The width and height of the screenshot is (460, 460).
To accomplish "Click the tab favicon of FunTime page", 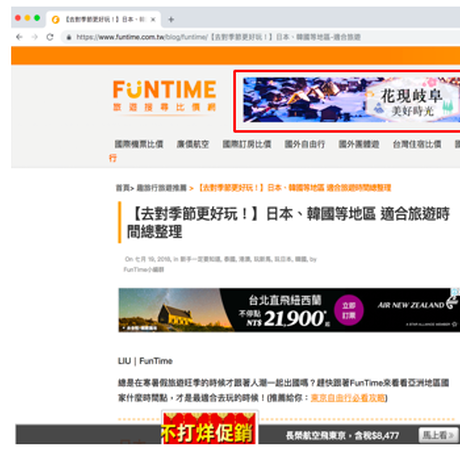I will tap(56, 20).
